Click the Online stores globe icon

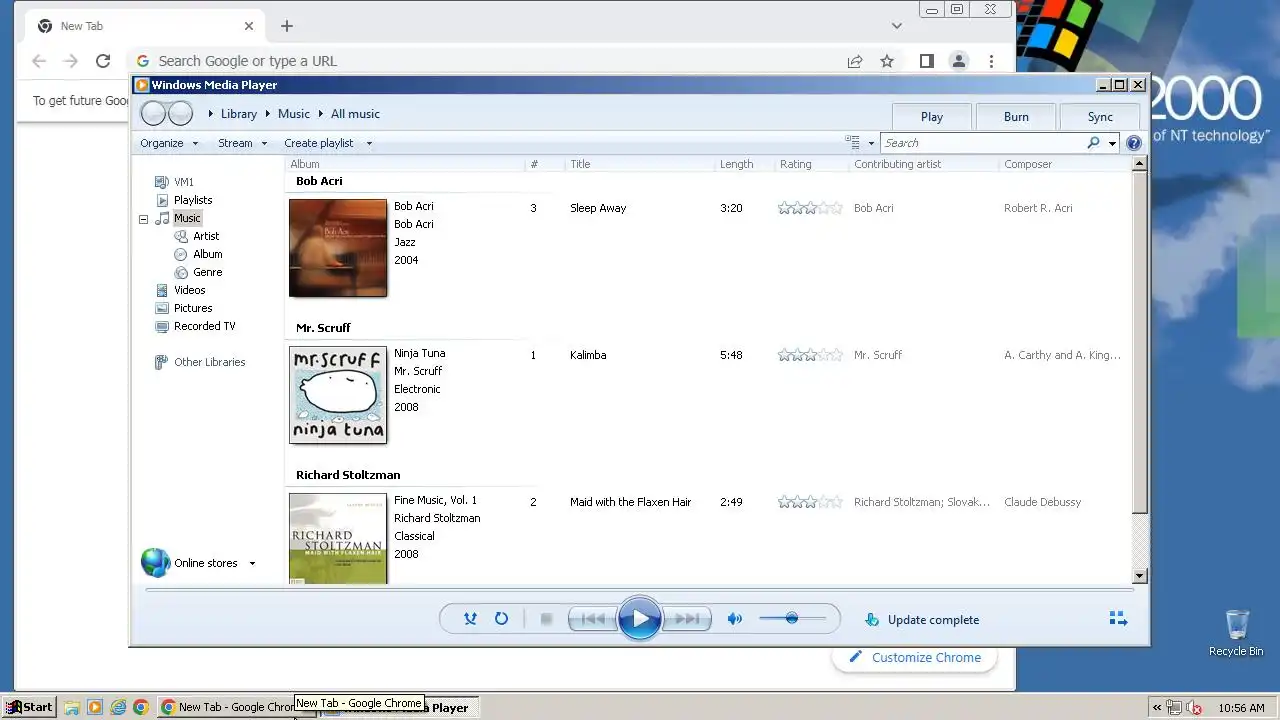155,563
